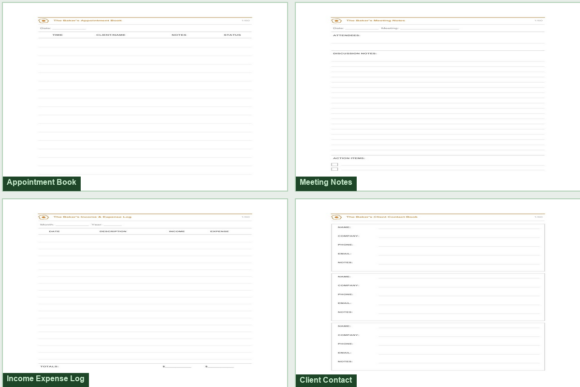
Task: Click the first action item checkbox in Meeting Notes
Action: [x=335, y=164]
